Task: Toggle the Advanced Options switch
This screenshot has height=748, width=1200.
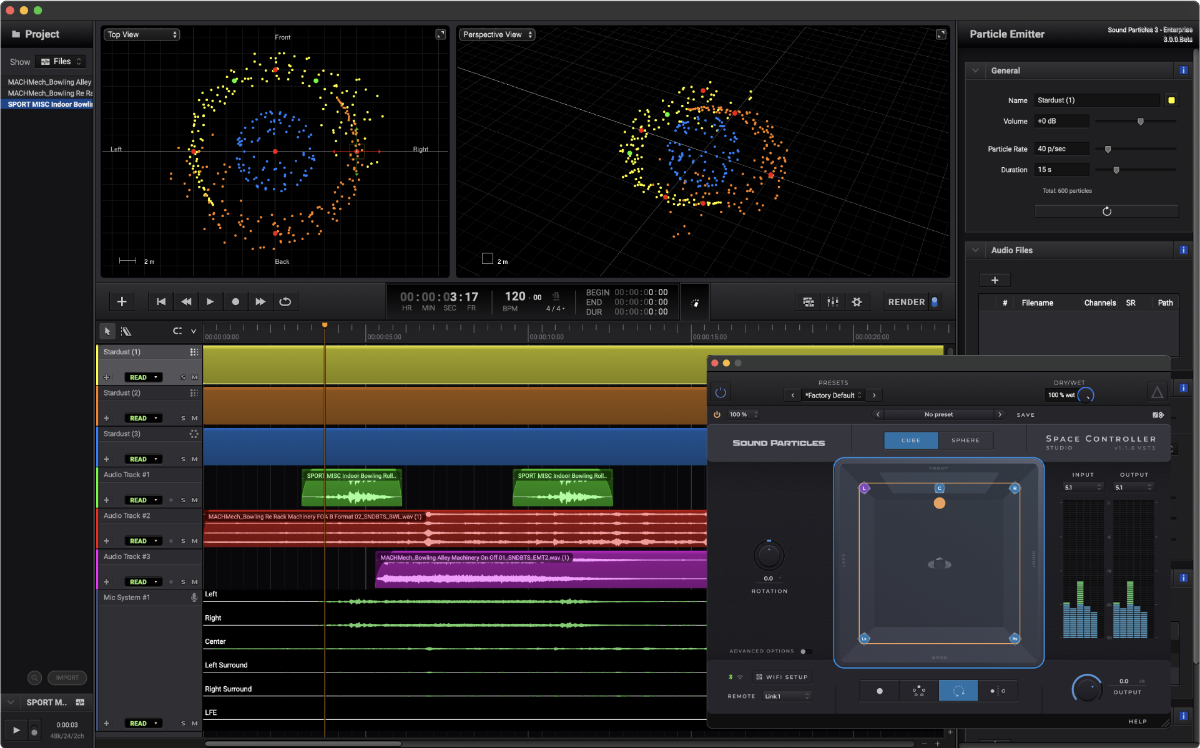Action: 804,651
